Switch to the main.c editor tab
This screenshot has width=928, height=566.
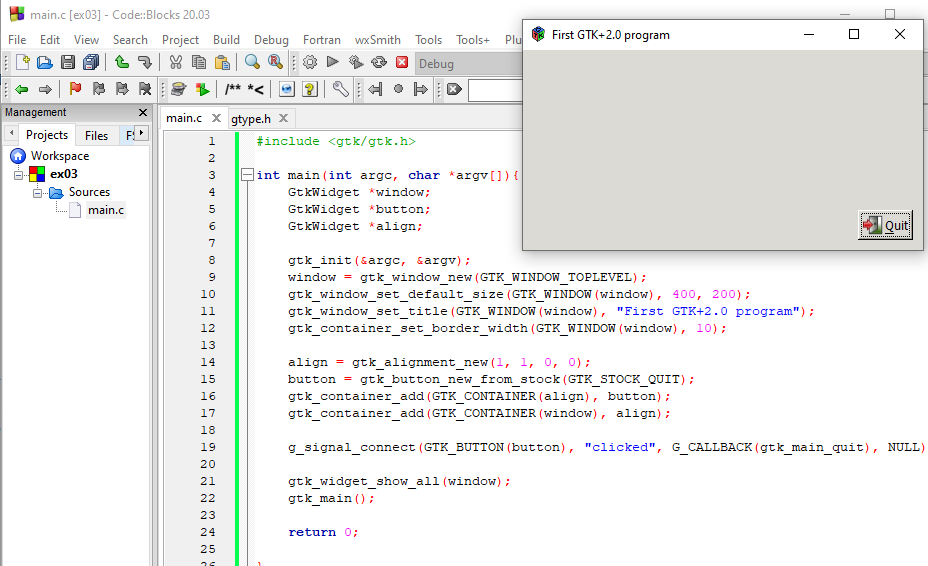[184, 118]
